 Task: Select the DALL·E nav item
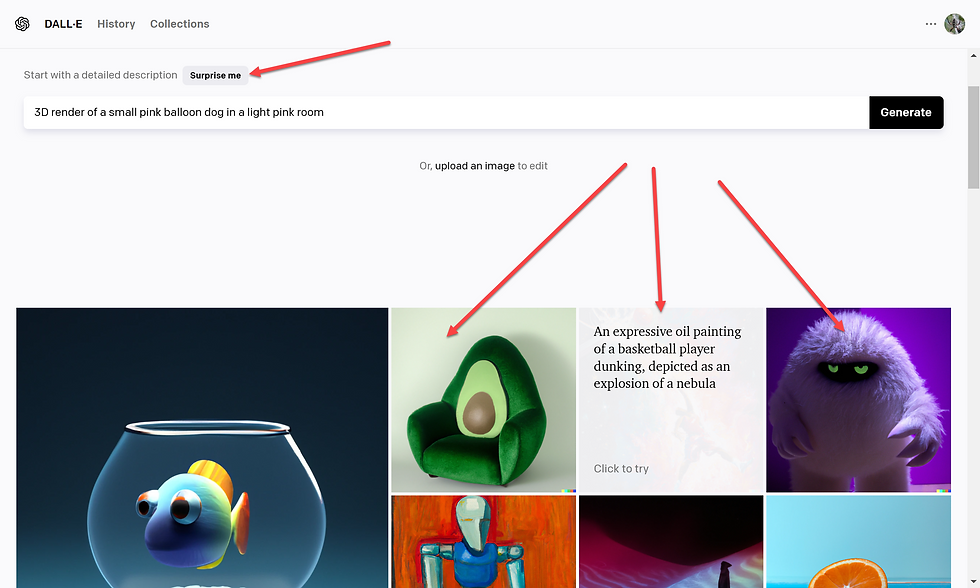(x=63, y=24)
